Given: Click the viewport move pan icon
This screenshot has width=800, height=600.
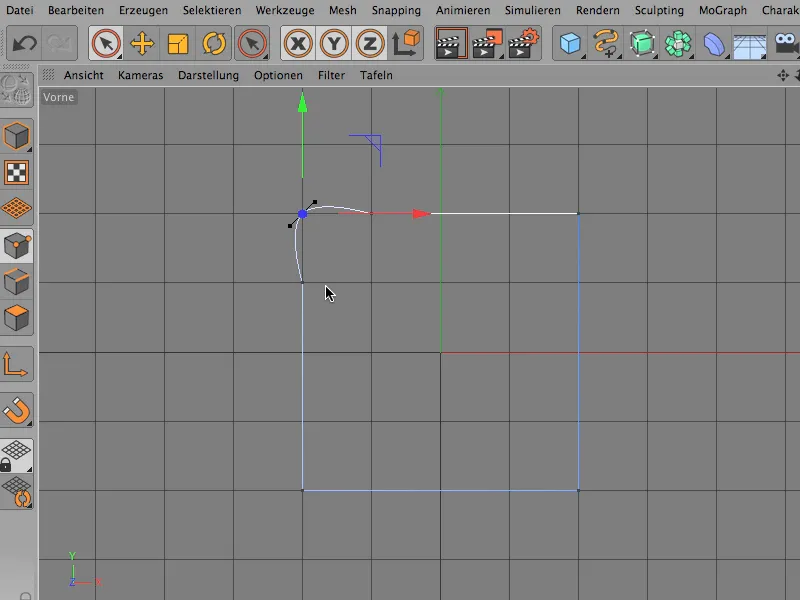Looking at the screenshot, I should pos(783,76).
